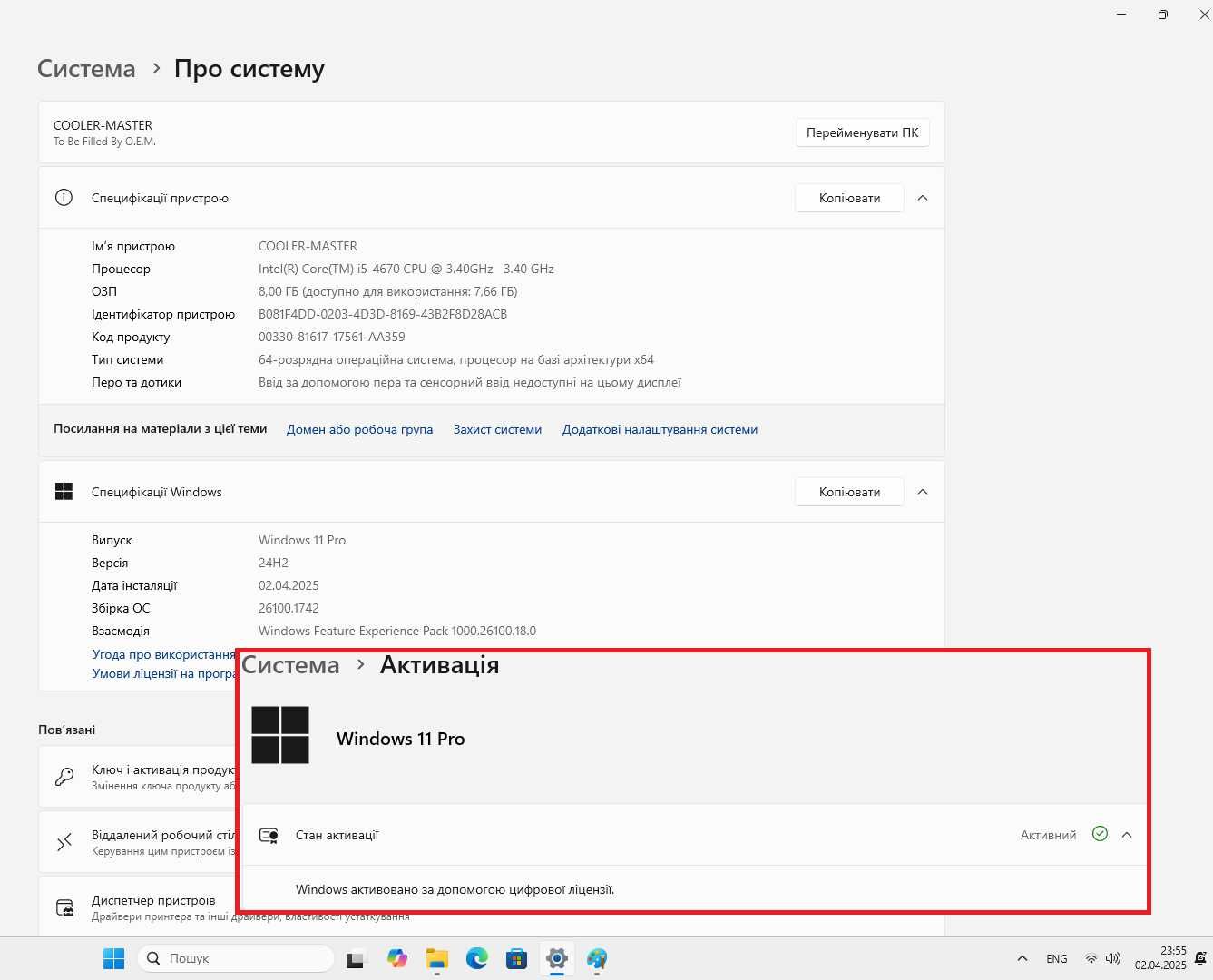Click the "To Be Filled By O.E.M." subtitle
Screen dimensions: 1213x980
(x=104, y=142)
